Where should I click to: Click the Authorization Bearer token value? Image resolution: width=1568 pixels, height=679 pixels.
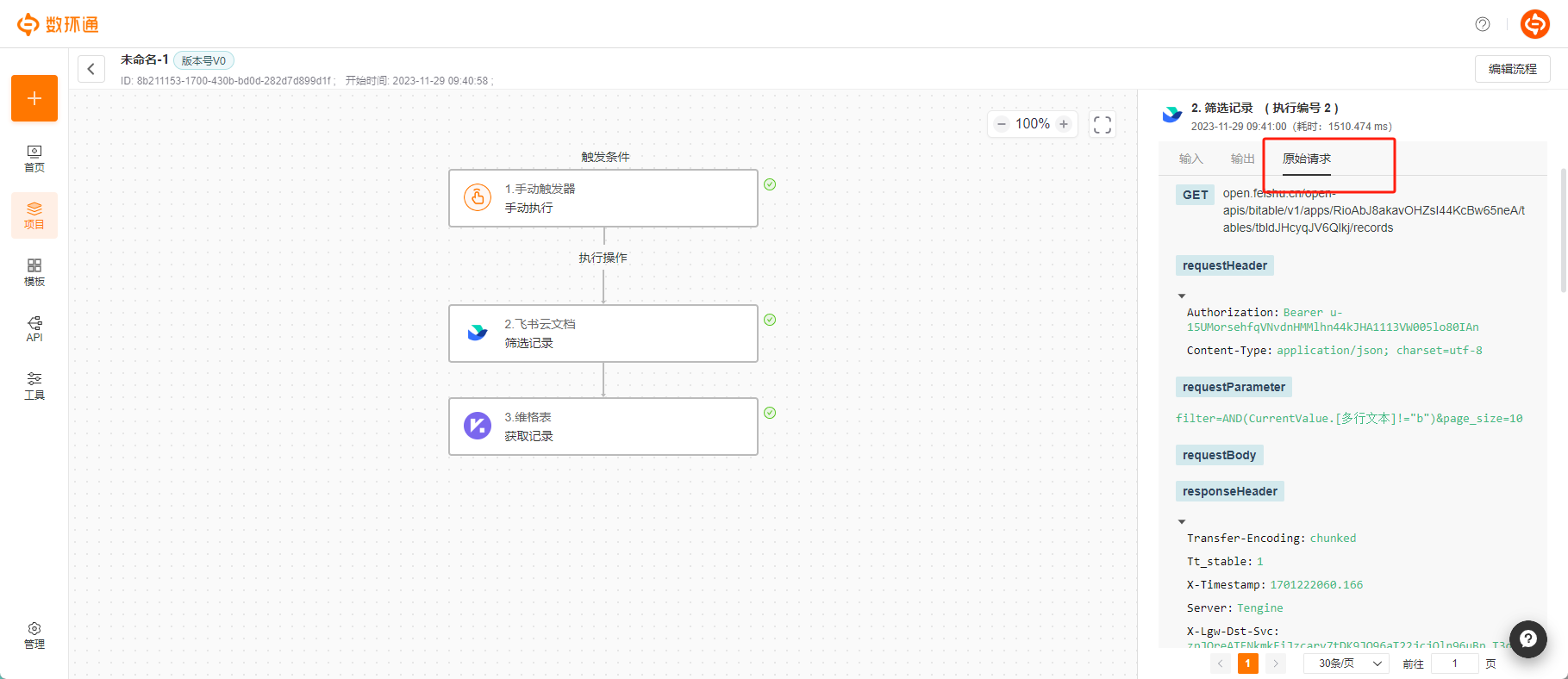1333,320
